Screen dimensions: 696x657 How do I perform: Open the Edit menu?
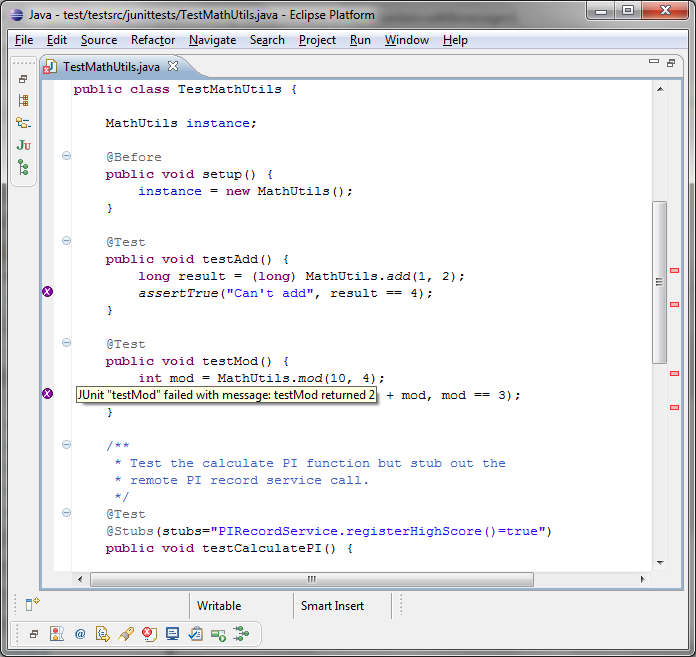pyautogui.click(x=57, y=40)
